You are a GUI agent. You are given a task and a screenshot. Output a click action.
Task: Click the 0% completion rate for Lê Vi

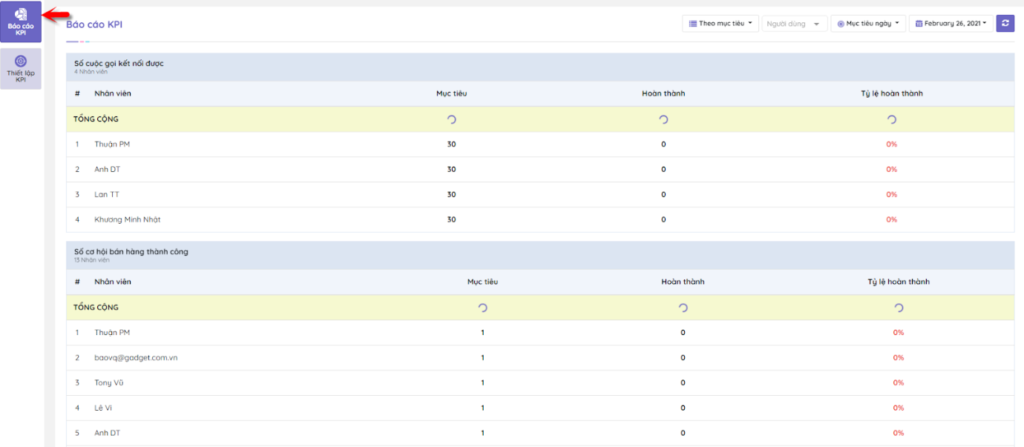899,408
